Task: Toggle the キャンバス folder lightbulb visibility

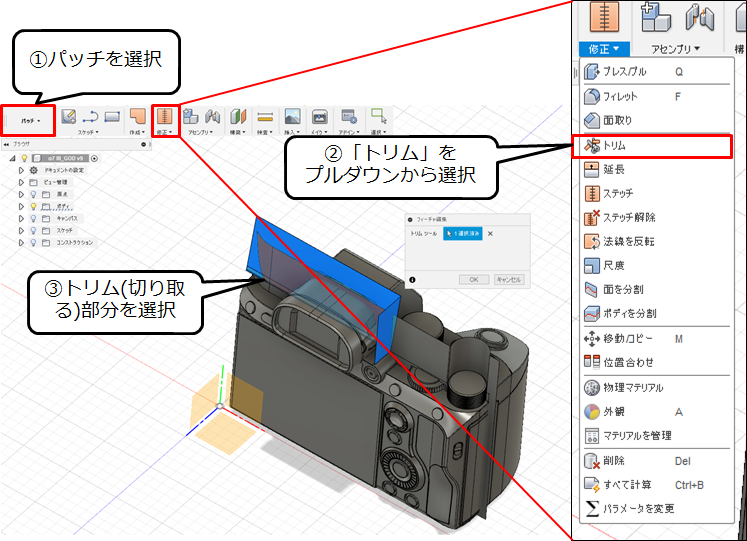Action: click(33, 218)
